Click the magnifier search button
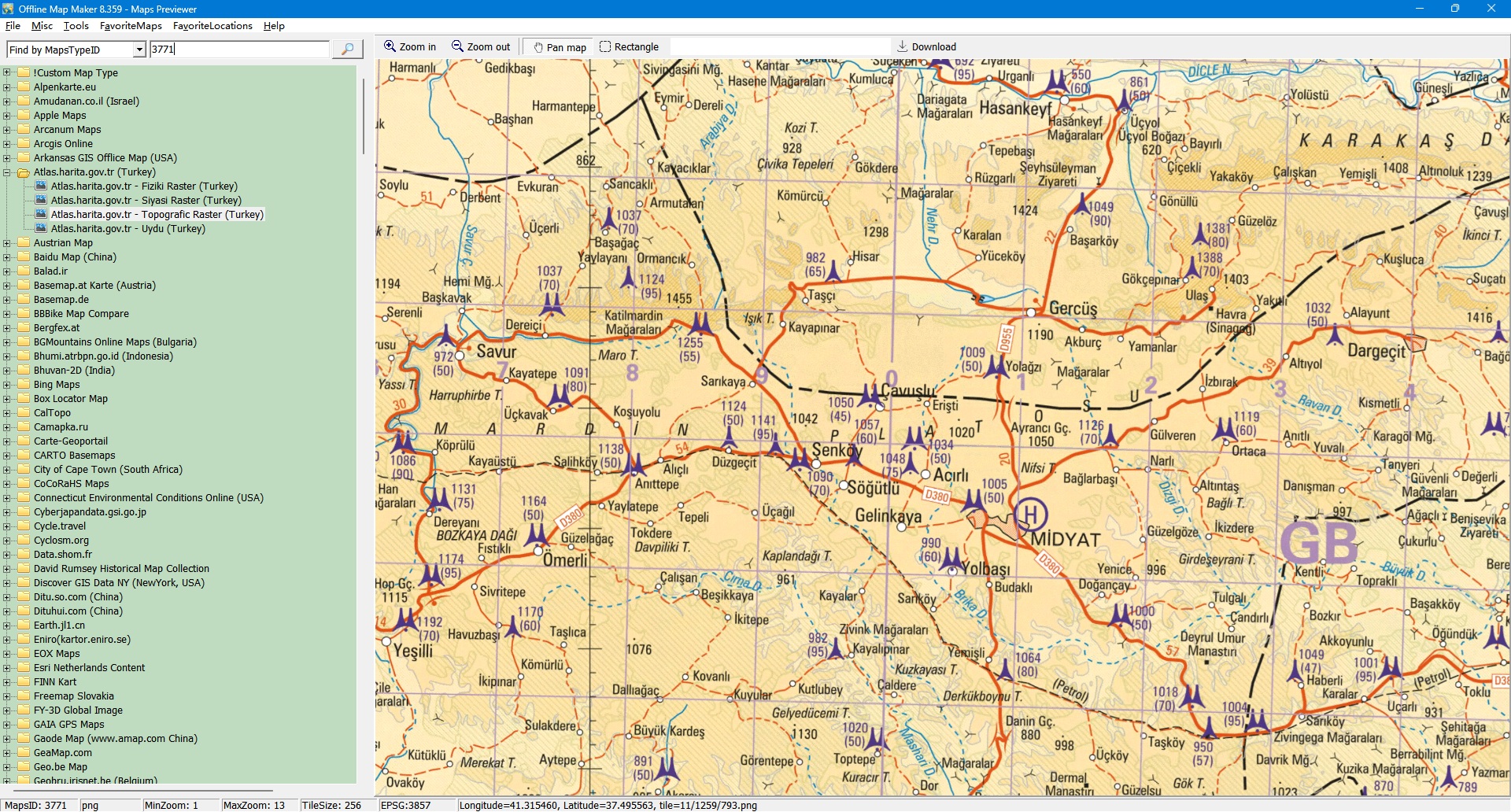 pos(347,50)
